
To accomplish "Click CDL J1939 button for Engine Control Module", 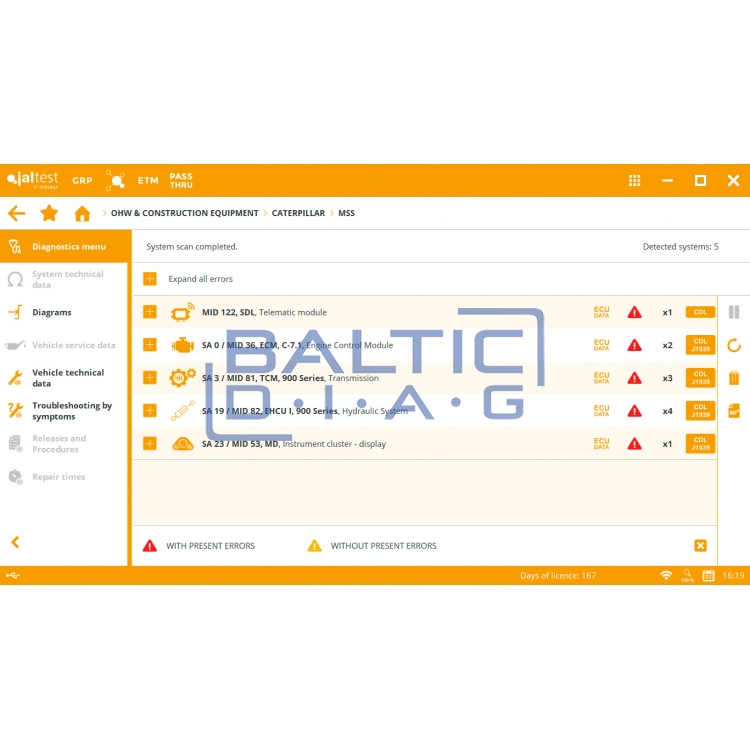I will tap(700, 345).
